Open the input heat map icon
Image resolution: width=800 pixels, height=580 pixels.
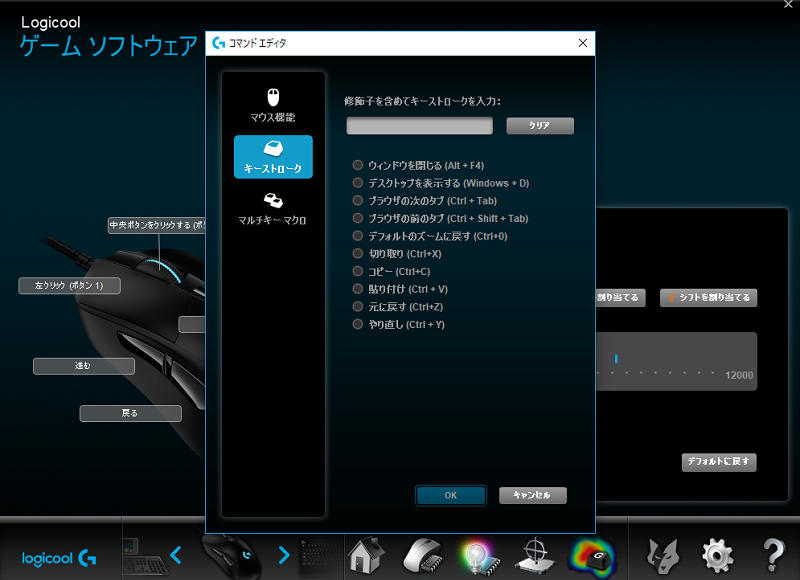click(592, 557)
